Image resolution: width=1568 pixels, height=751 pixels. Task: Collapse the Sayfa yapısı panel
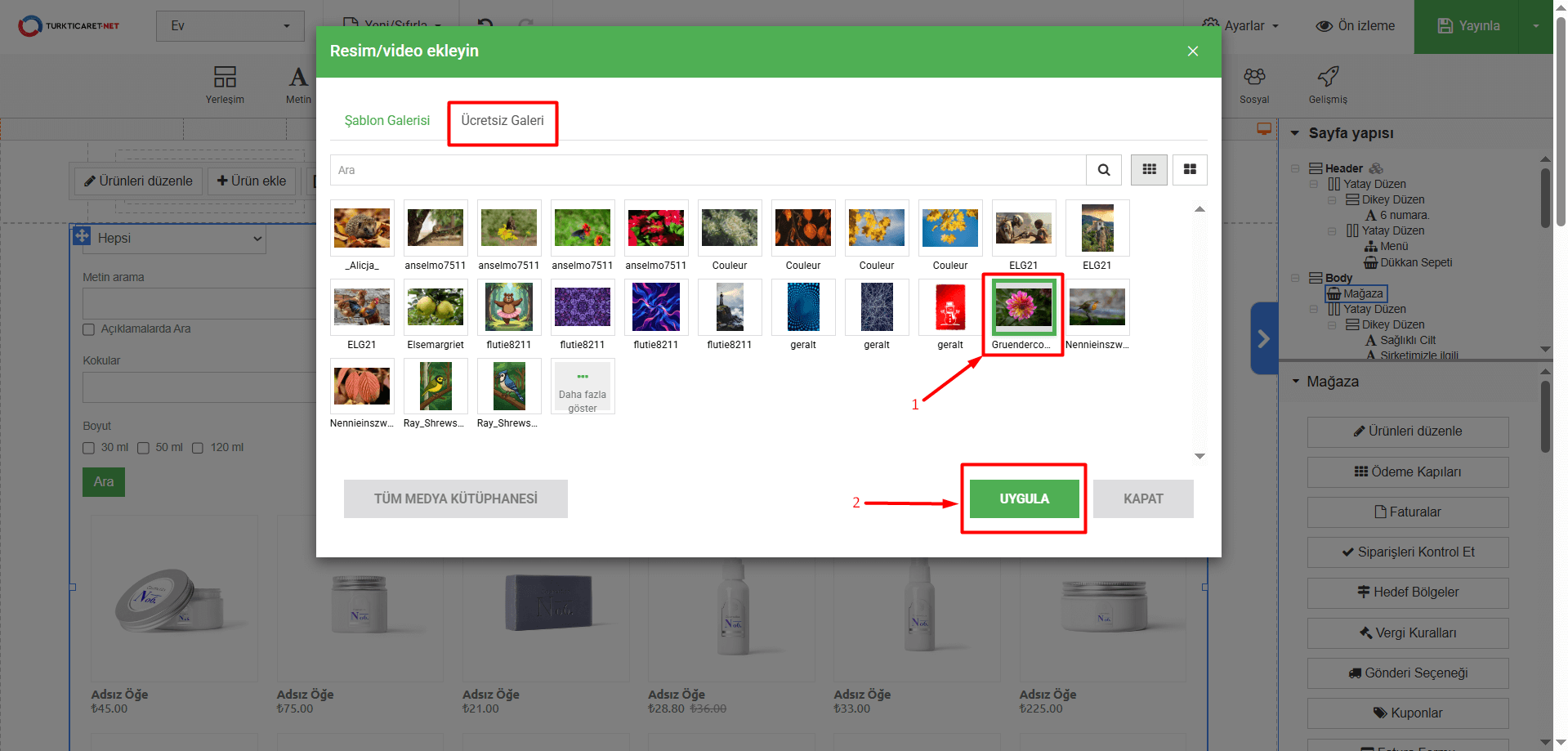click(1295, 133)
